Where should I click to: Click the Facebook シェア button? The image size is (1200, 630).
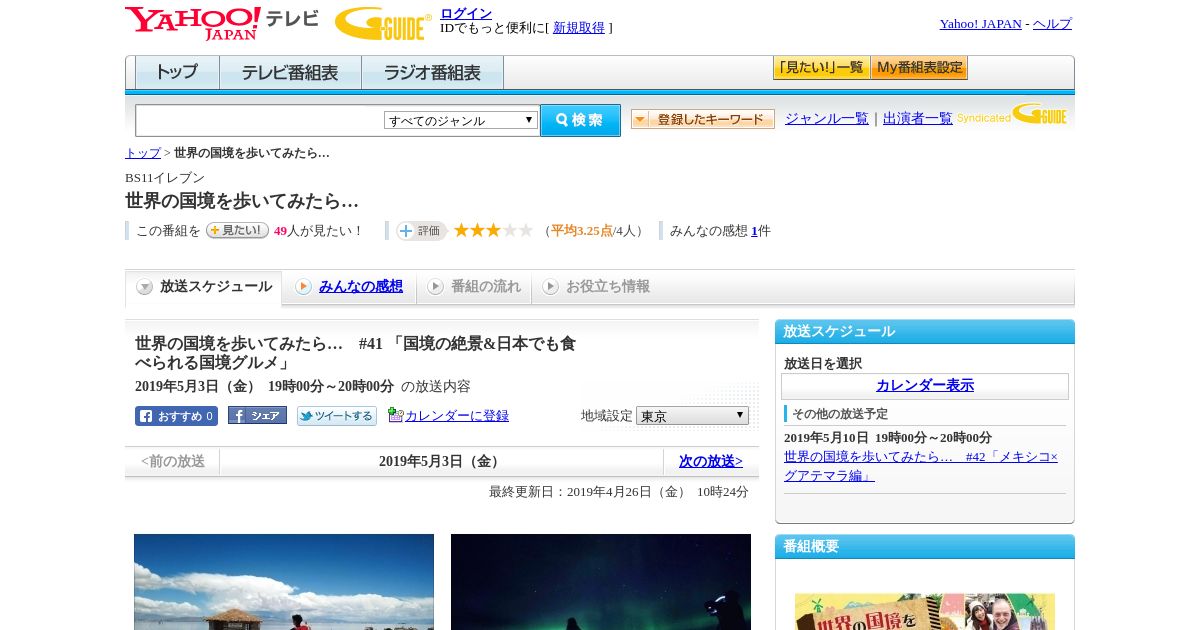coord(257,415)
